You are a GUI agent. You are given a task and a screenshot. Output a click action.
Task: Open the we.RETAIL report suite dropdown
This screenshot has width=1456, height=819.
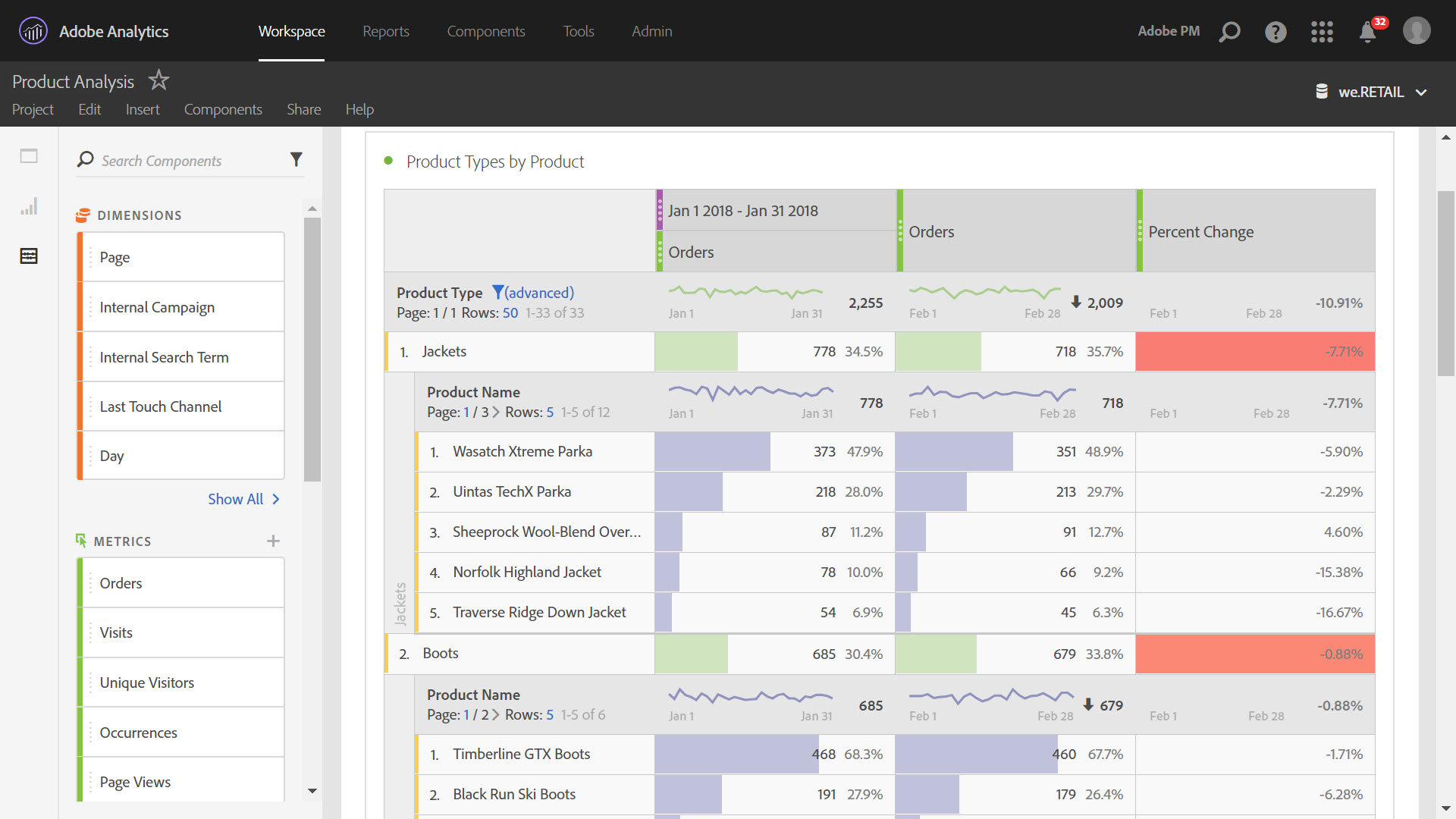click(x=1371, y=92)
